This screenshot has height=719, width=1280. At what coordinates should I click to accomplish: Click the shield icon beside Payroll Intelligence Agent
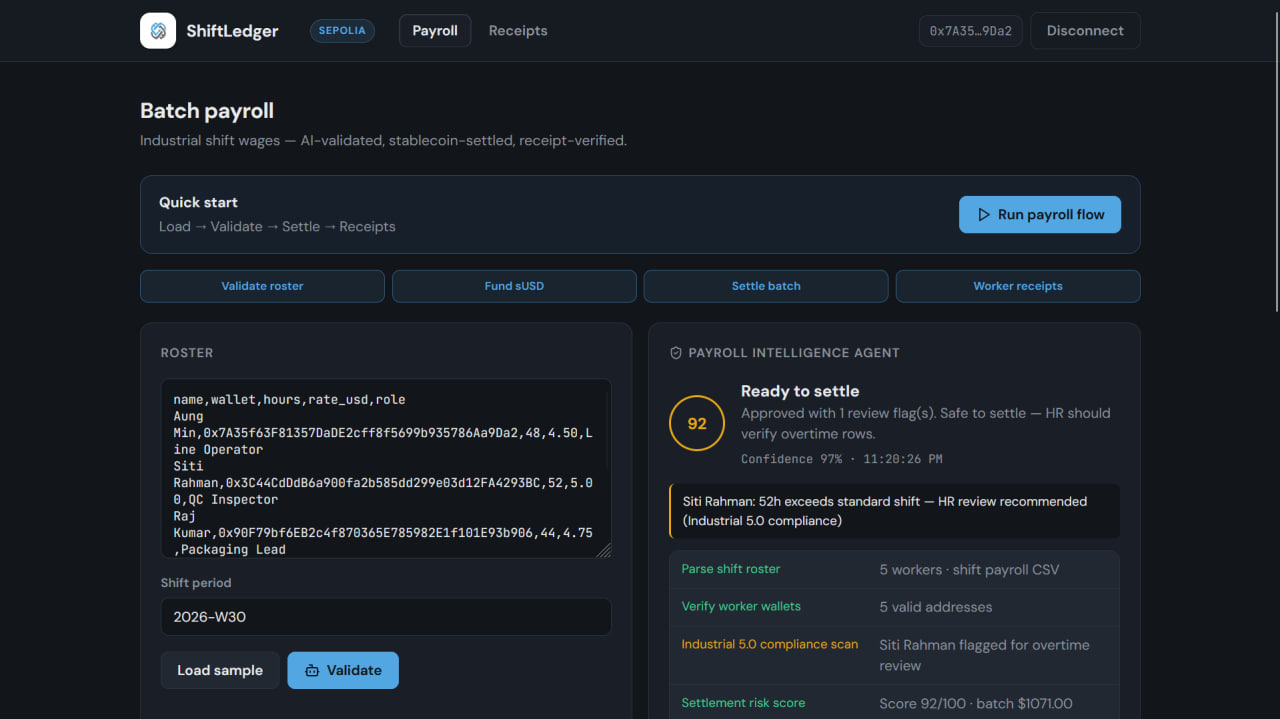tap(676, 353)
